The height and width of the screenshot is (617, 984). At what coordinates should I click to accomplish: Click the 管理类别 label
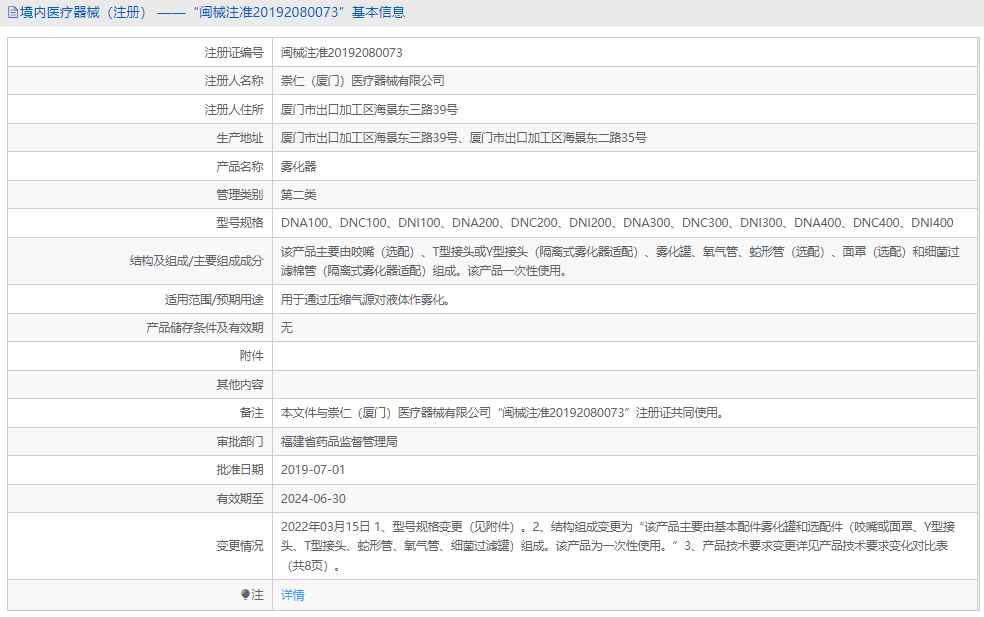pos(240,195)
